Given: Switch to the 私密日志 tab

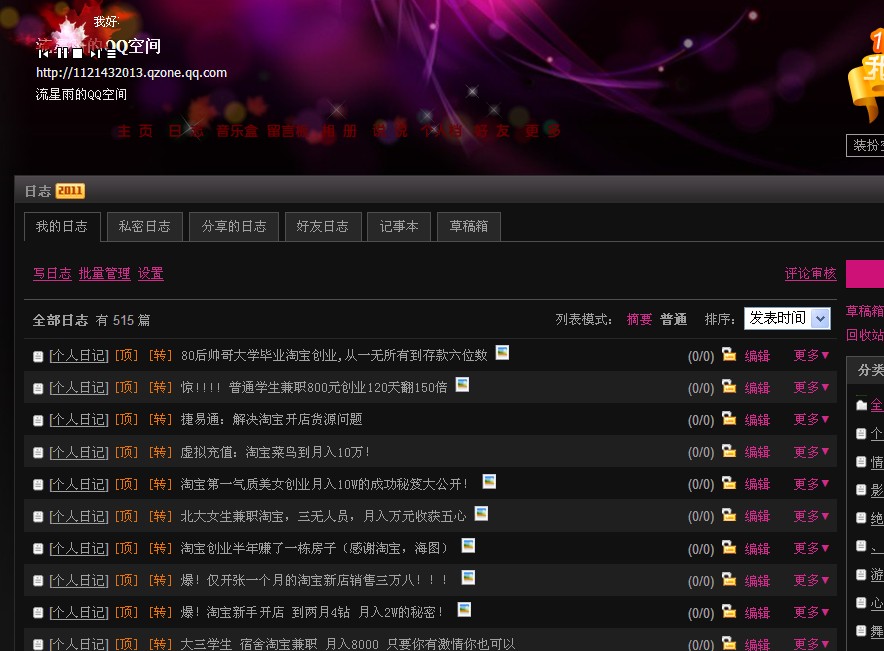Looking at the screenshot, I should (144, 227).
